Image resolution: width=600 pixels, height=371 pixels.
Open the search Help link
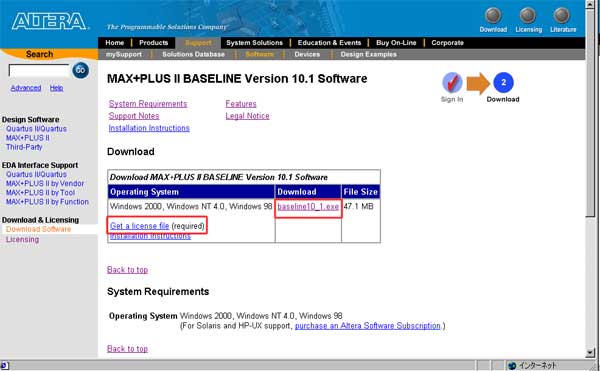pos(56,88)
